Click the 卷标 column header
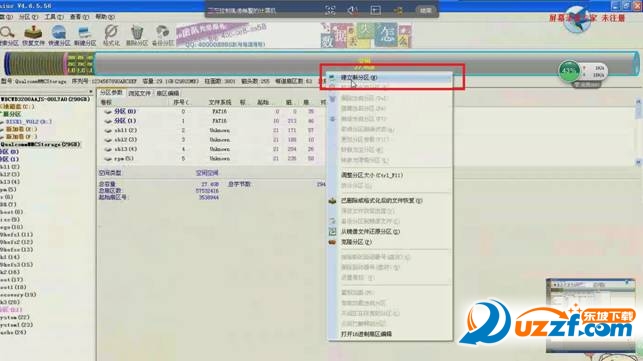This screenshot has height=361, width=643. coord(106,102)
